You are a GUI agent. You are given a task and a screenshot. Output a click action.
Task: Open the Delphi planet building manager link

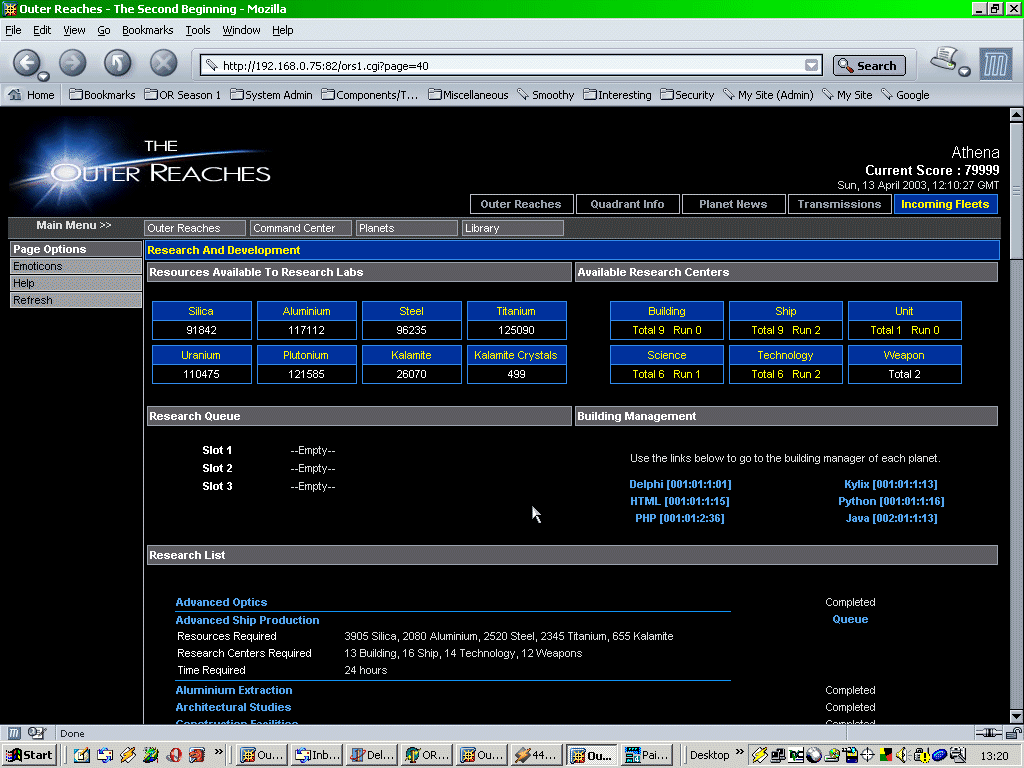[x=679, y=484]
